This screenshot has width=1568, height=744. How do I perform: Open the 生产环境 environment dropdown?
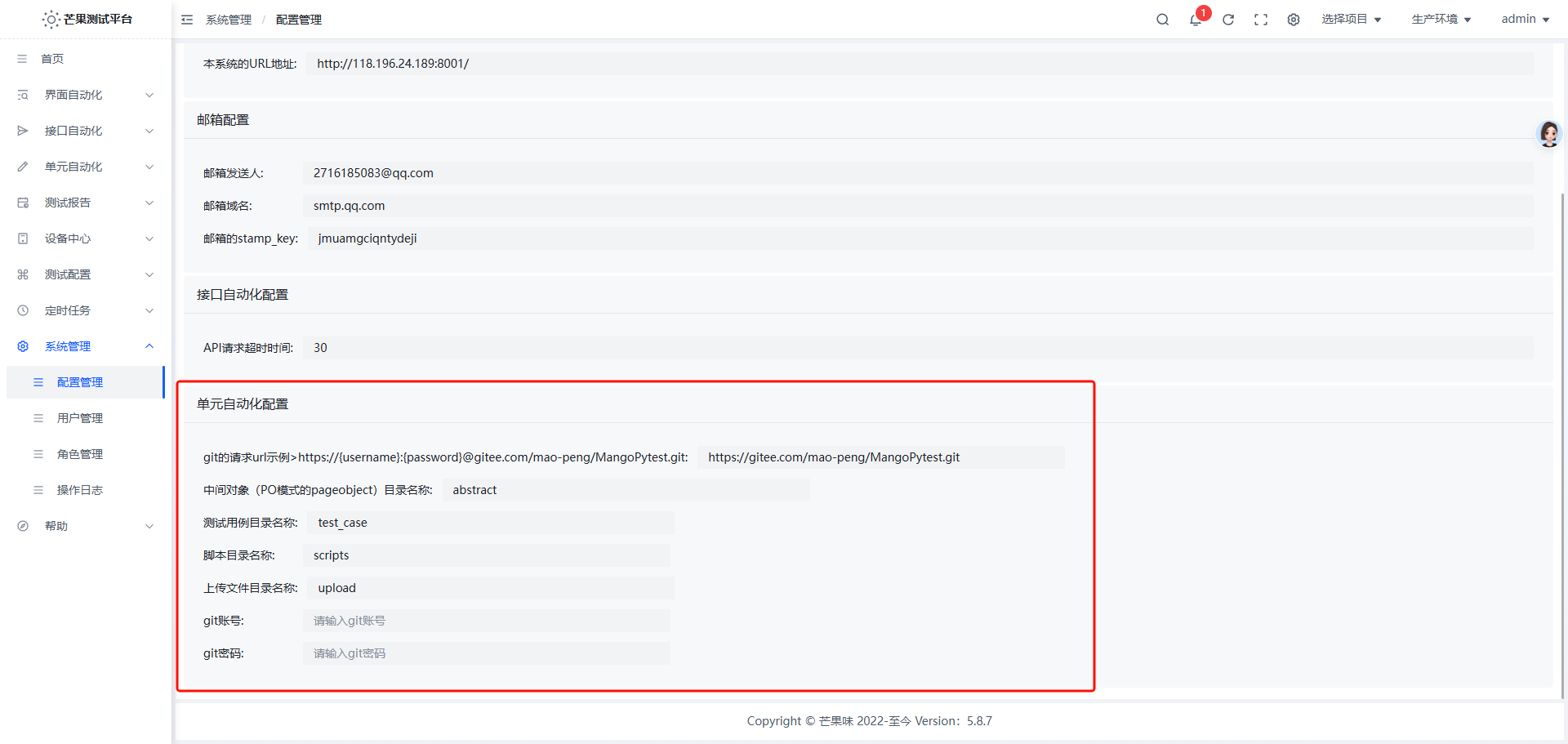(1441, 19)
